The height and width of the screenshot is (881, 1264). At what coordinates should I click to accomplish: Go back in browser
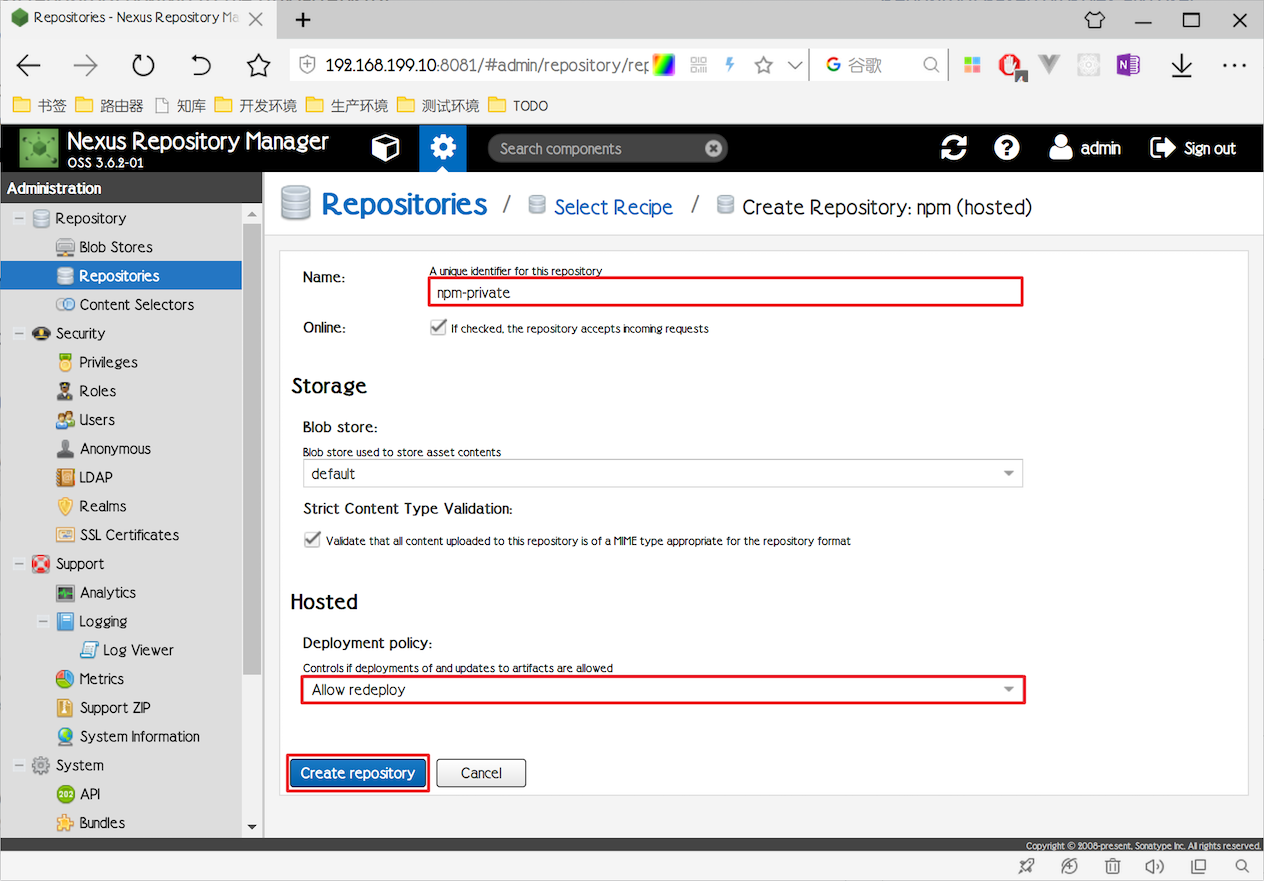point(29,66)
